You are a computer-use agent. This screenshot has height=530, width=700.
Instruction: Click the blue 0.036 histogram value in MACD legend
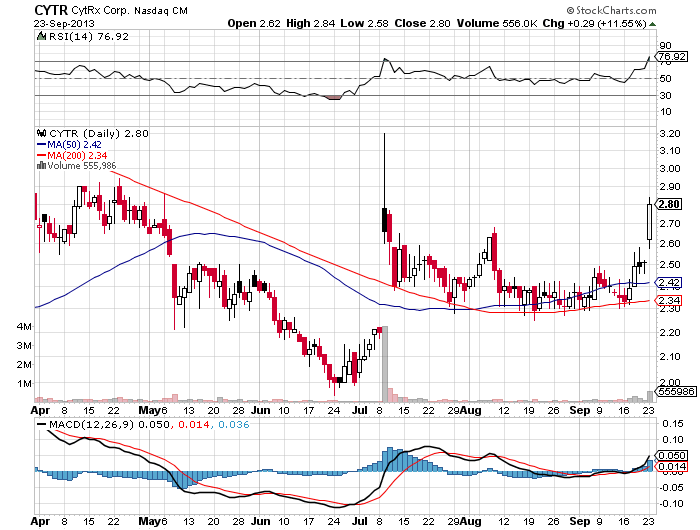pos(234,424)
